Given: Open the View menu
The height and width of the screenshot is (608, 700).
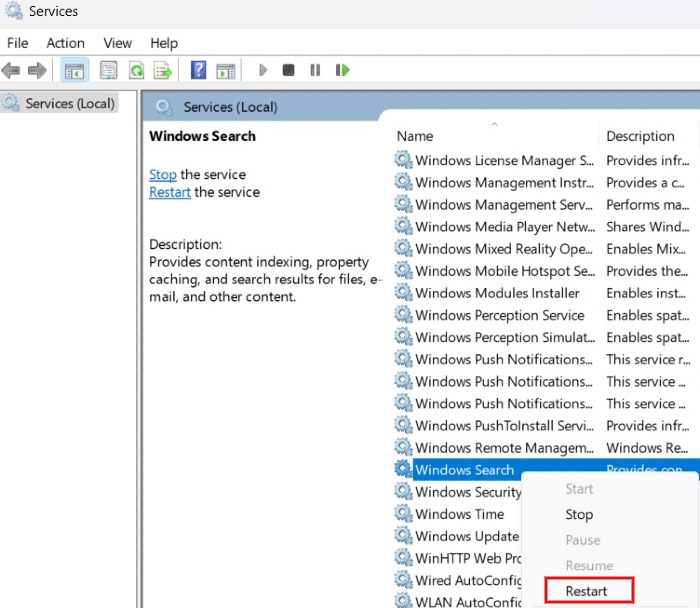Looking at the screenshot, I should [x=117, y=43].
